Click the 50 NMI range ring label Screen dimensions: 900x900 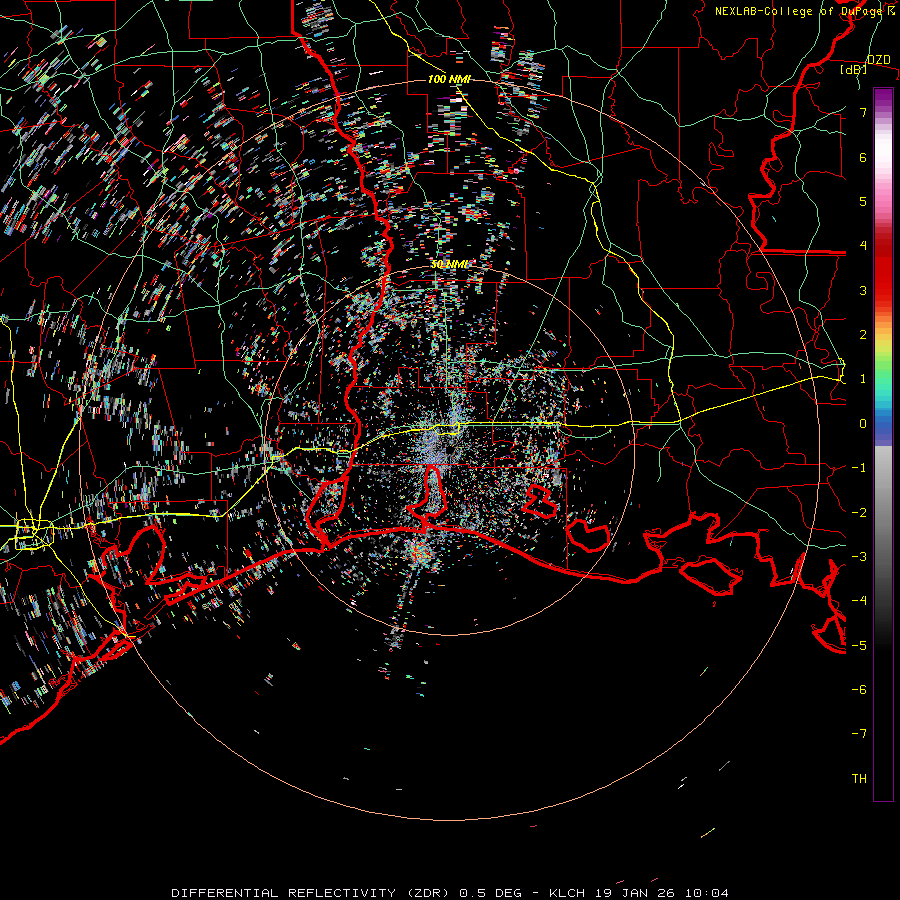(450, 264)
